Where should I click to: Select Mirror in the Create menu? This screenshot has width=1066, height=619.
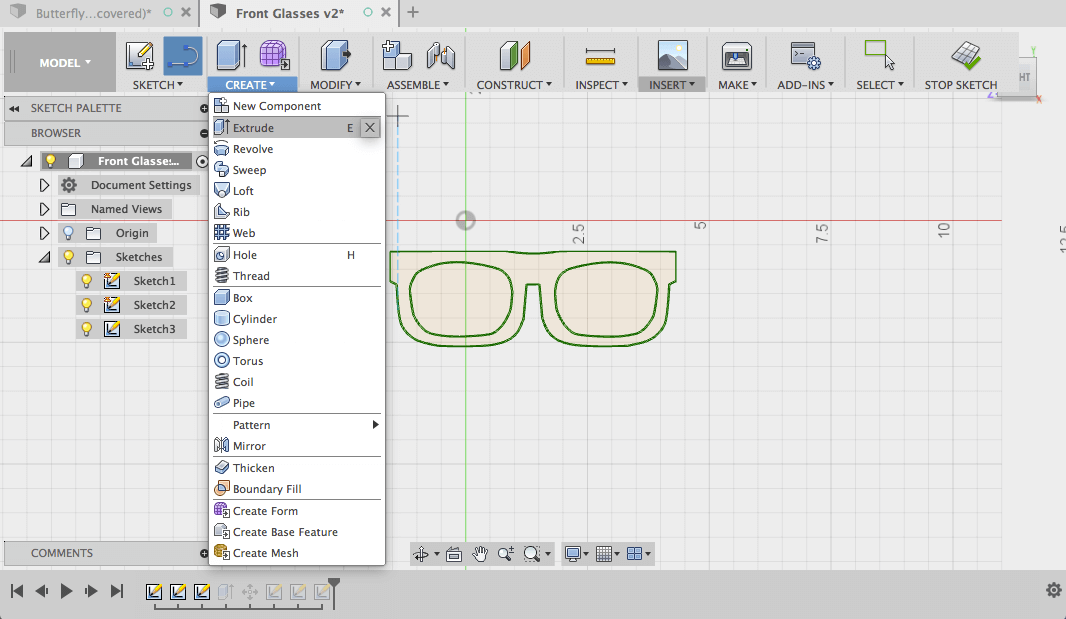click(249, 446)
